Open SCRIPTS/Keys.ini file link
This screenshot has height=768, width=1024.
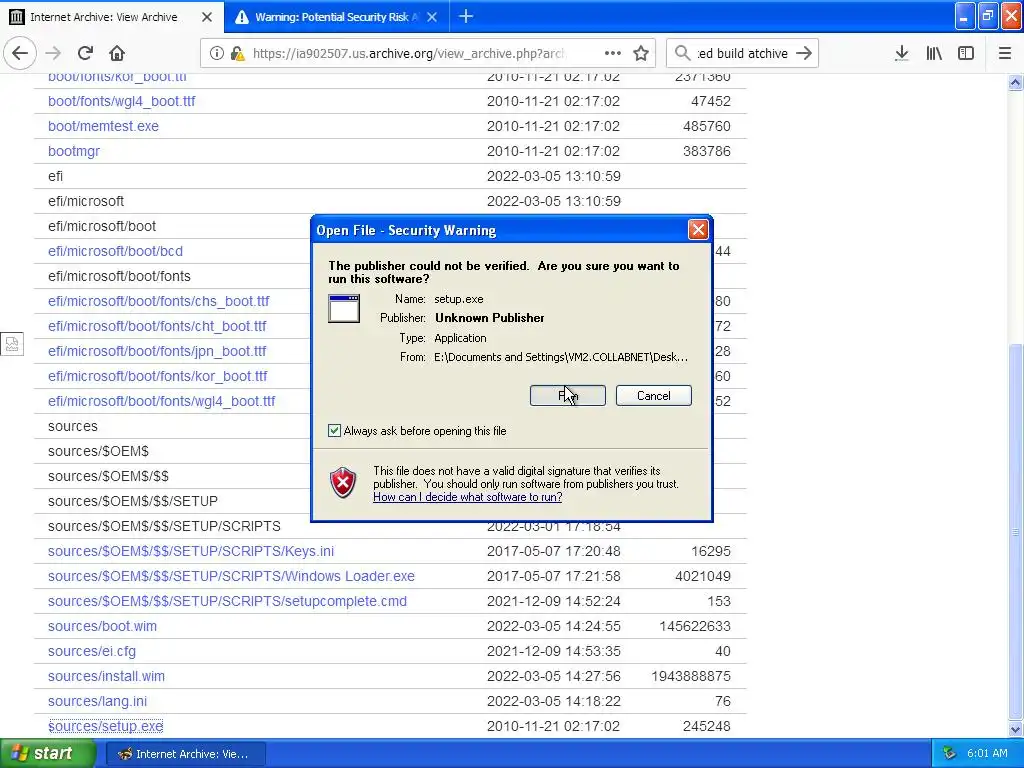click(191, 551)
